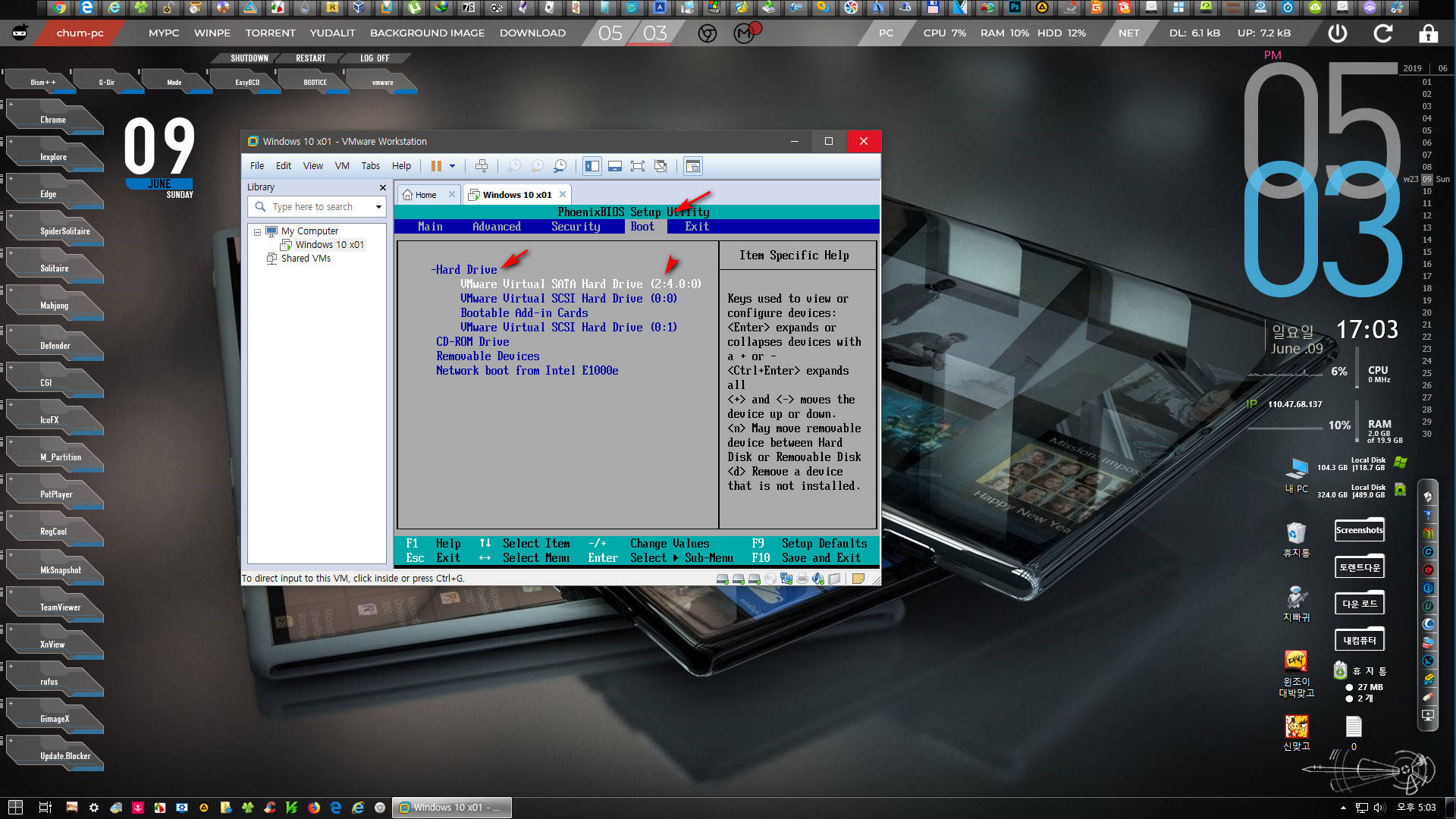The image size is (1456, 819).
Task: Click the sound card status icon
Action: (x=818, y=579)
